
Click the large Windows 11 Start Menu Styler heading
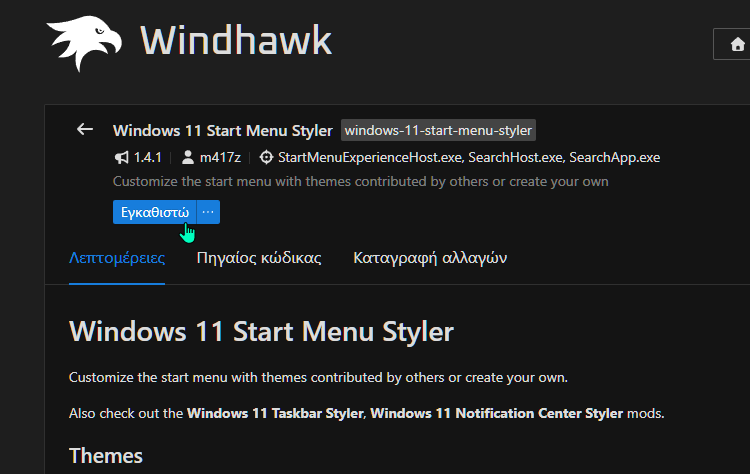pyautogui.click(x=261, y=331)
